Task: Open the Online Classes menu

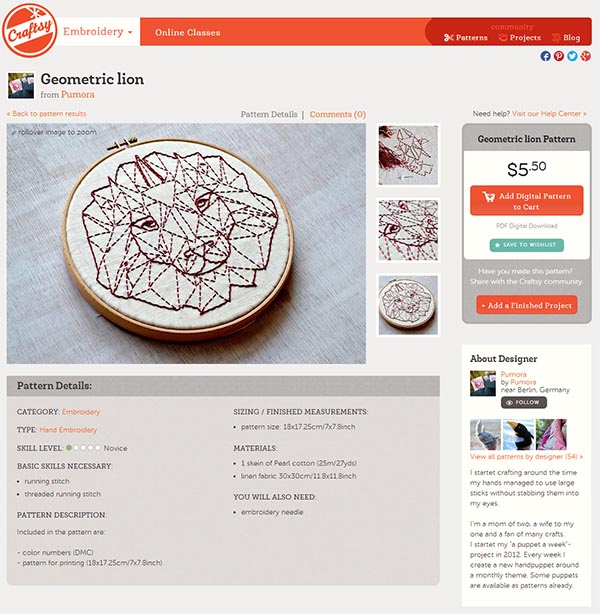Action: point(188,33)
